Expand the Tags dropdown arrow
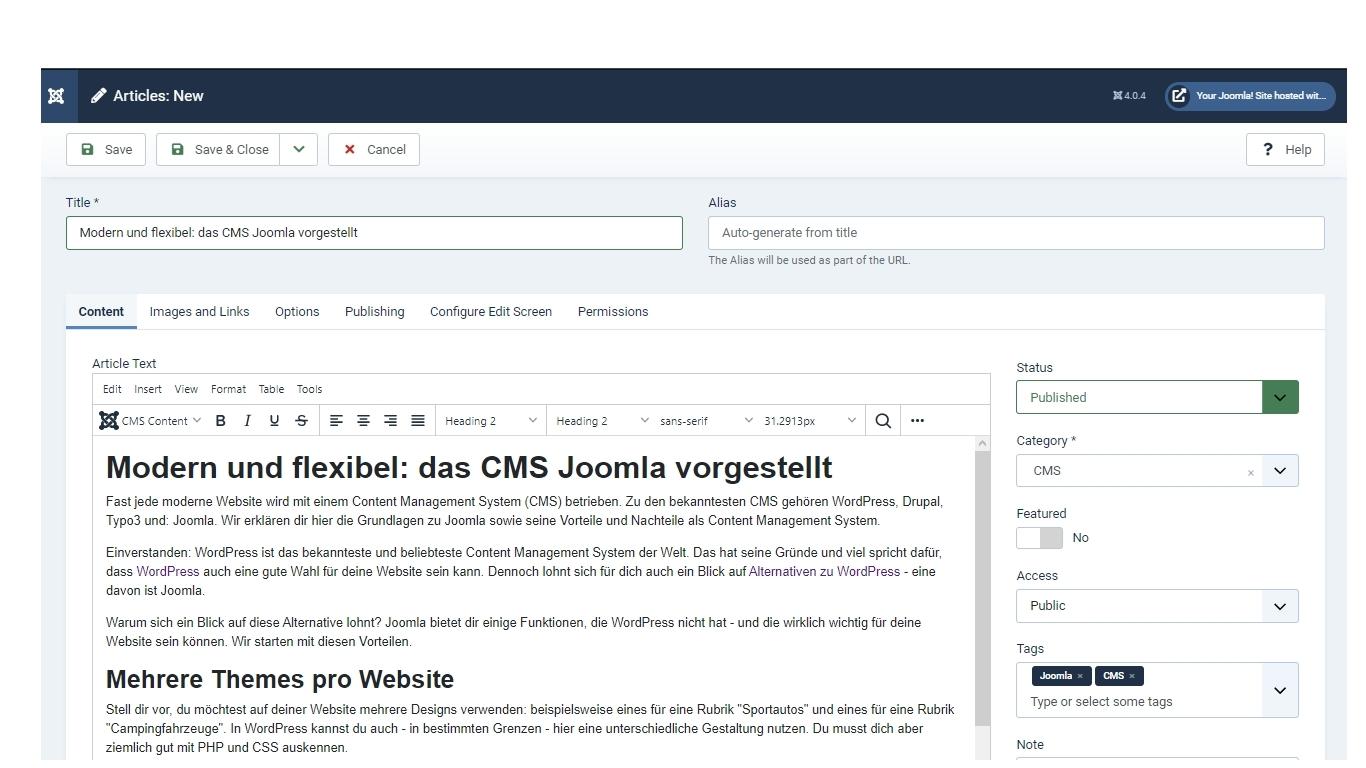Viewport: 1366px width, 768px height. point(1279,690)
